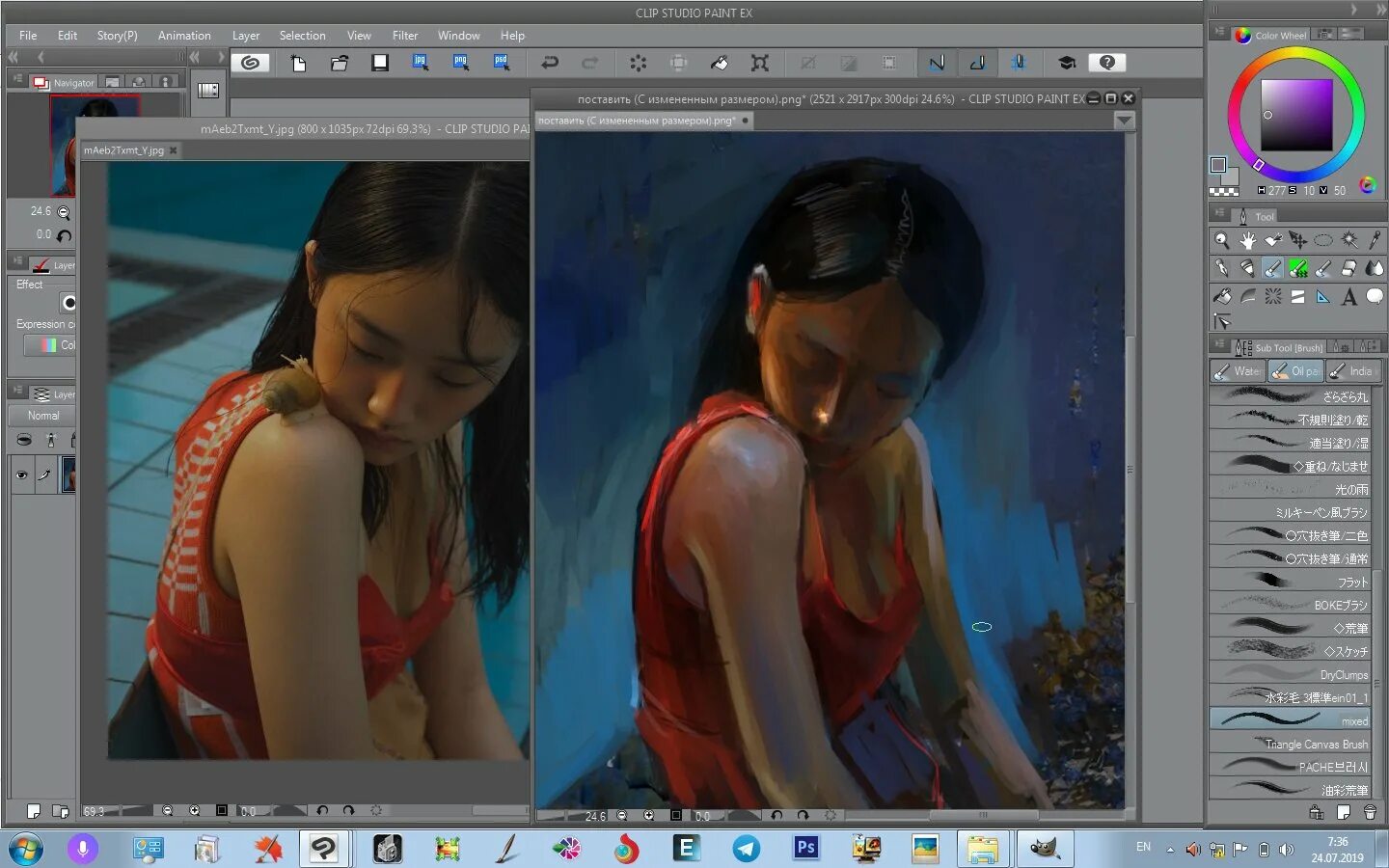This screenshot has width=1389, height=868.
Task: Toggle the timeline panel icon beside Navigator
Action: [x=208, y=90]
